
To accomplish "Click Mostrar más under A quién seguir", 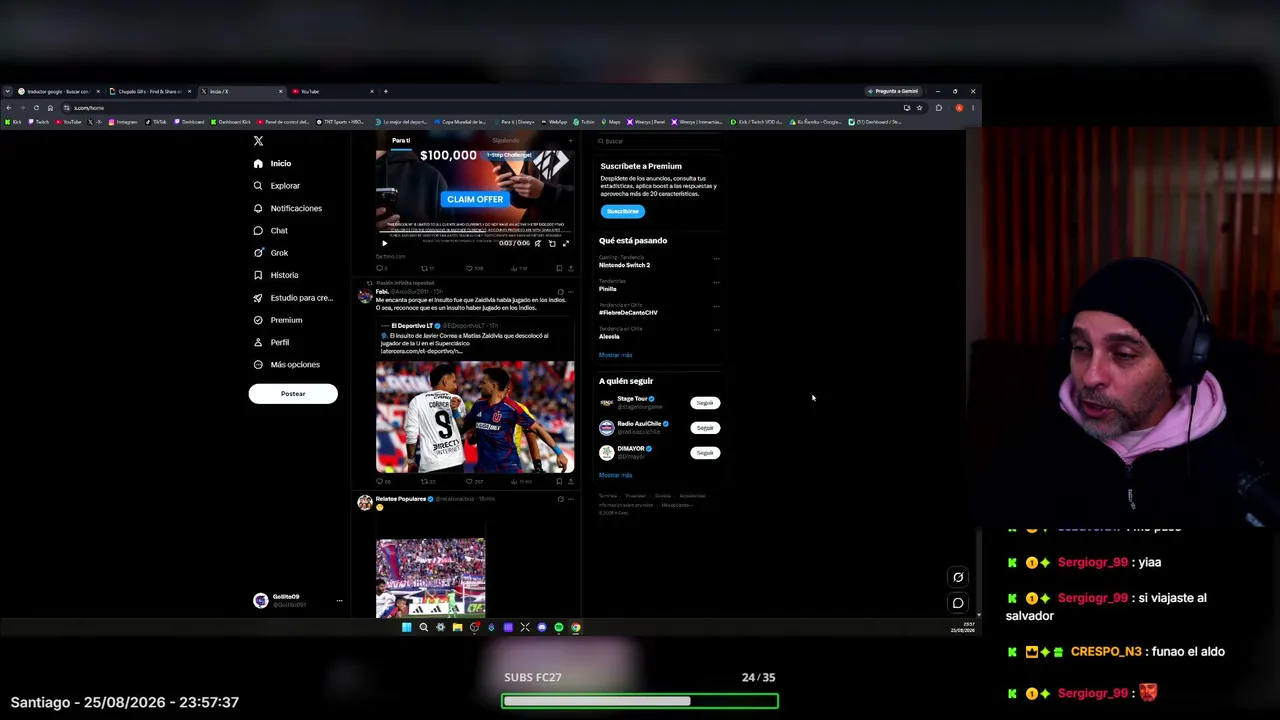I will coord(615,475).
